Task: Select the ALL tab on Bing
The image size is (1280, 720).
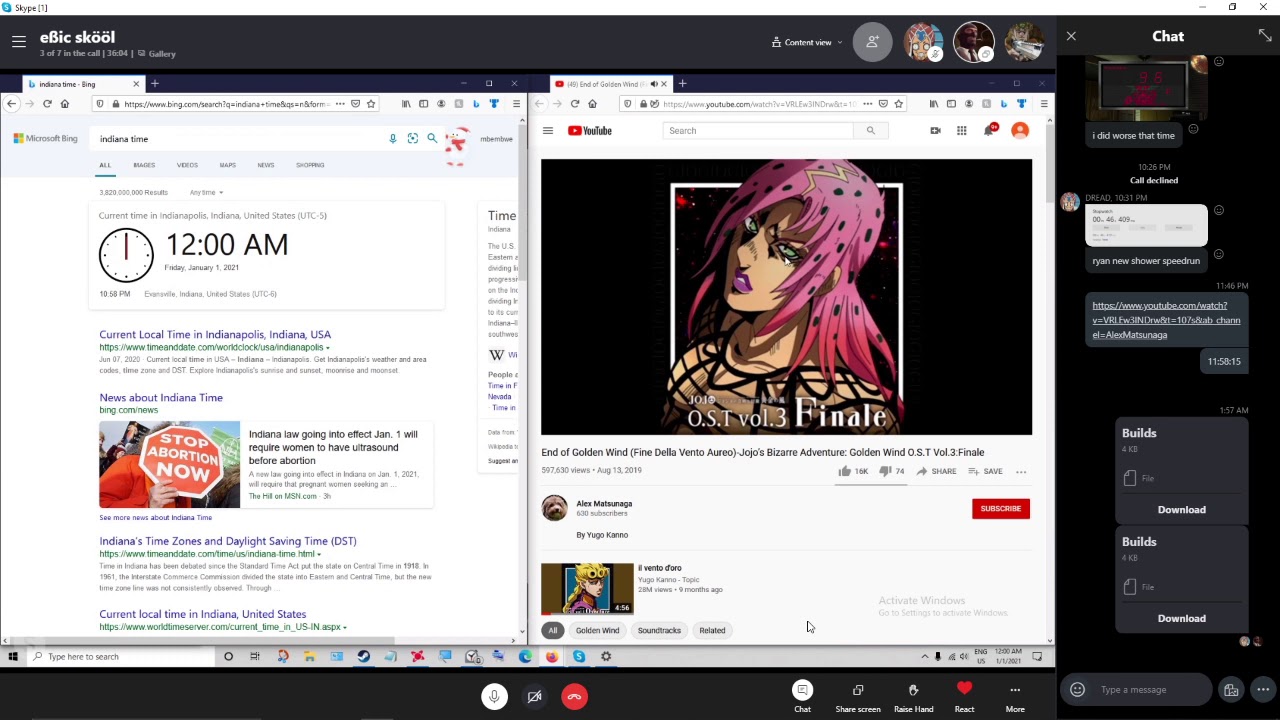Action: [x=105, y=165]
